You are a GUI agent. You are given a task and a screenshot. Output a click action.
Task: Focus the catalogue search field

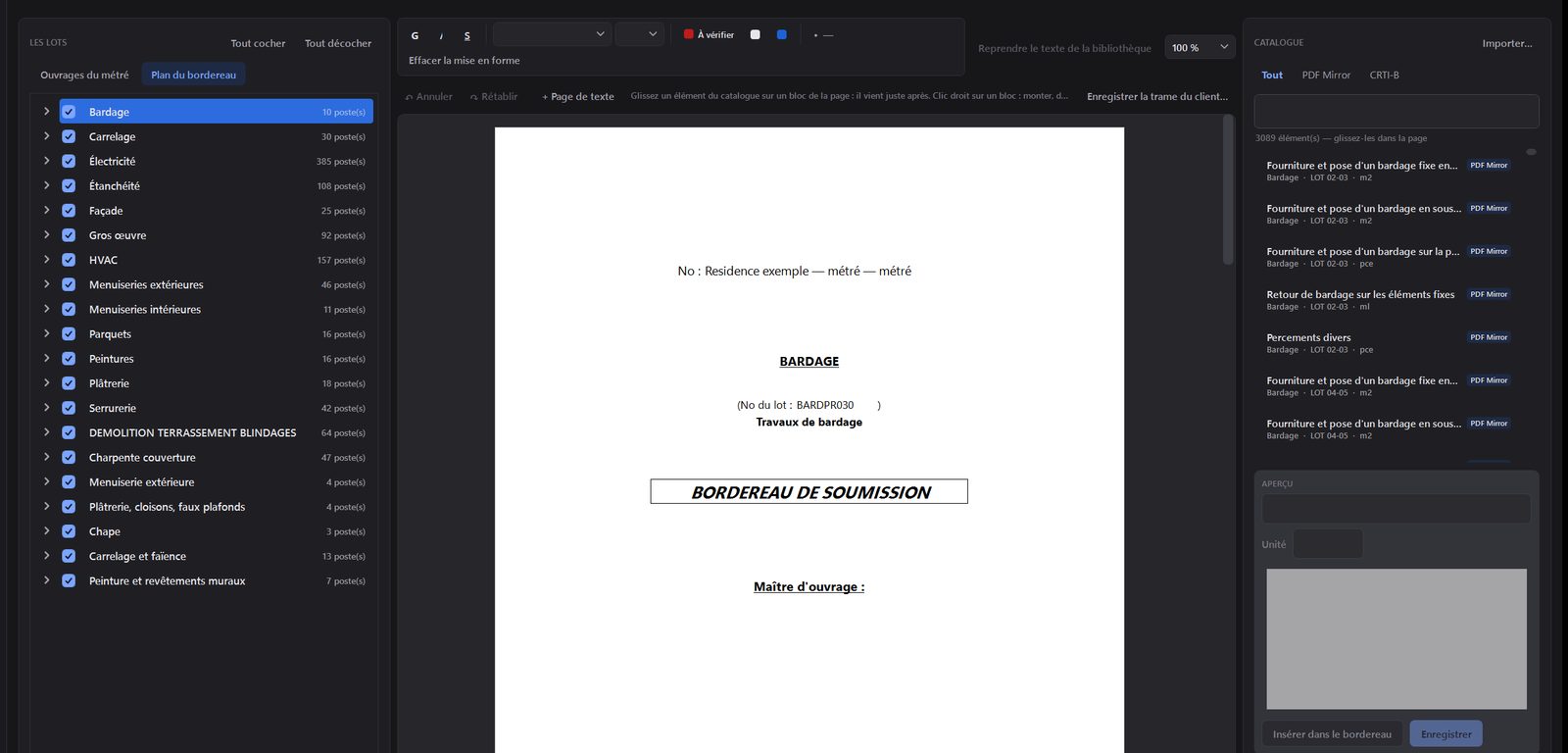[x=1396, y=111]
